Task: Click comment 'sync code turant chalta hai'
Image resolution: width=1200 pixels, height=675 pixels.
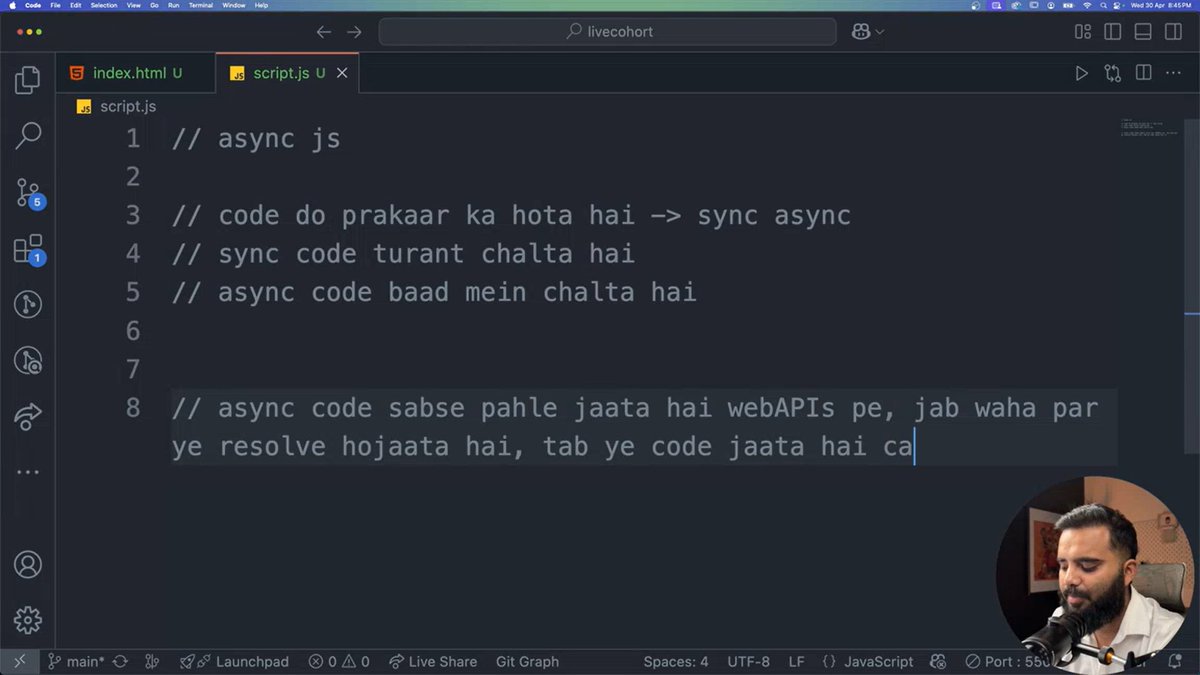Action: tap(403, 254)
